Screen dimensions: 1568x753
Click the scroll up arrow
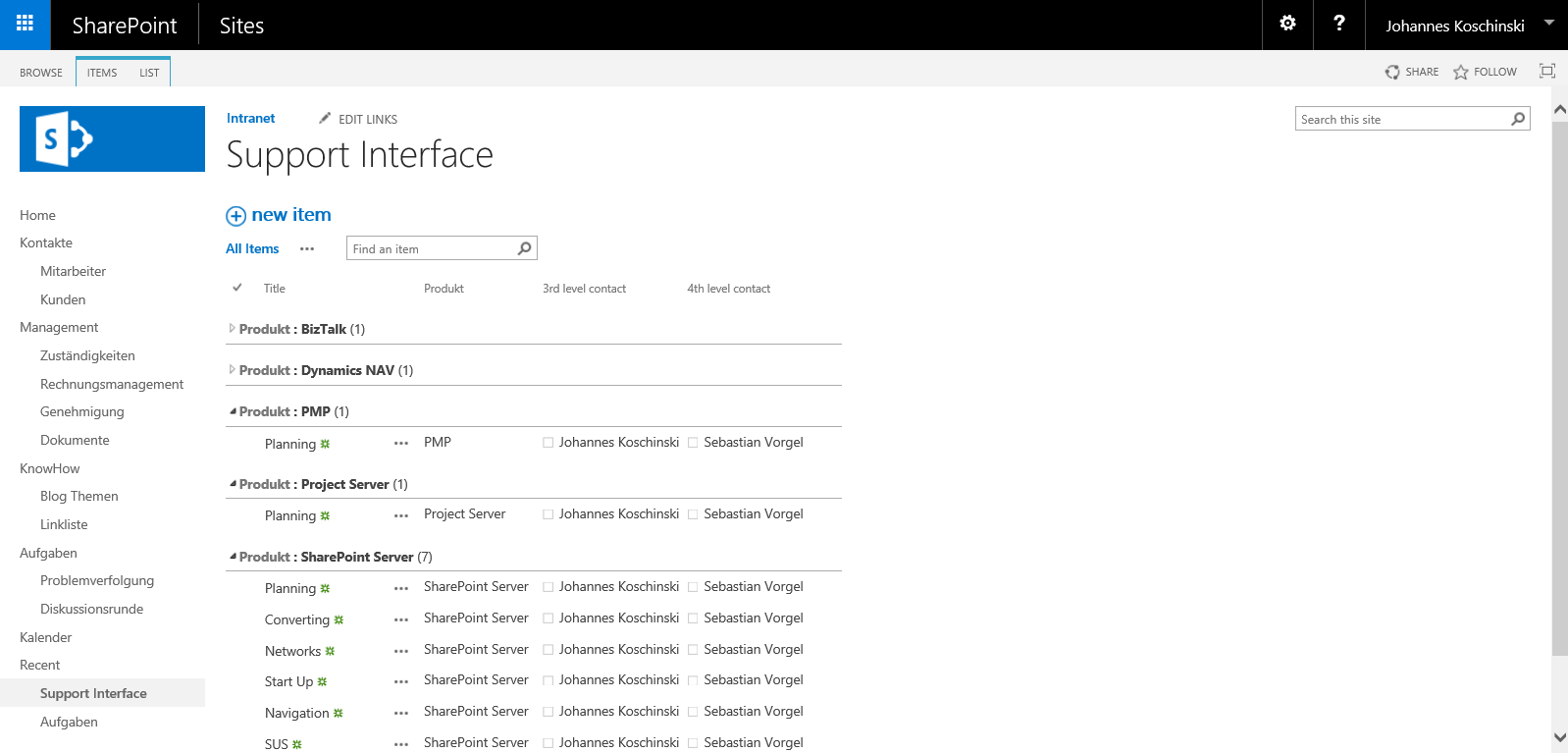[x=1559, y=110]
